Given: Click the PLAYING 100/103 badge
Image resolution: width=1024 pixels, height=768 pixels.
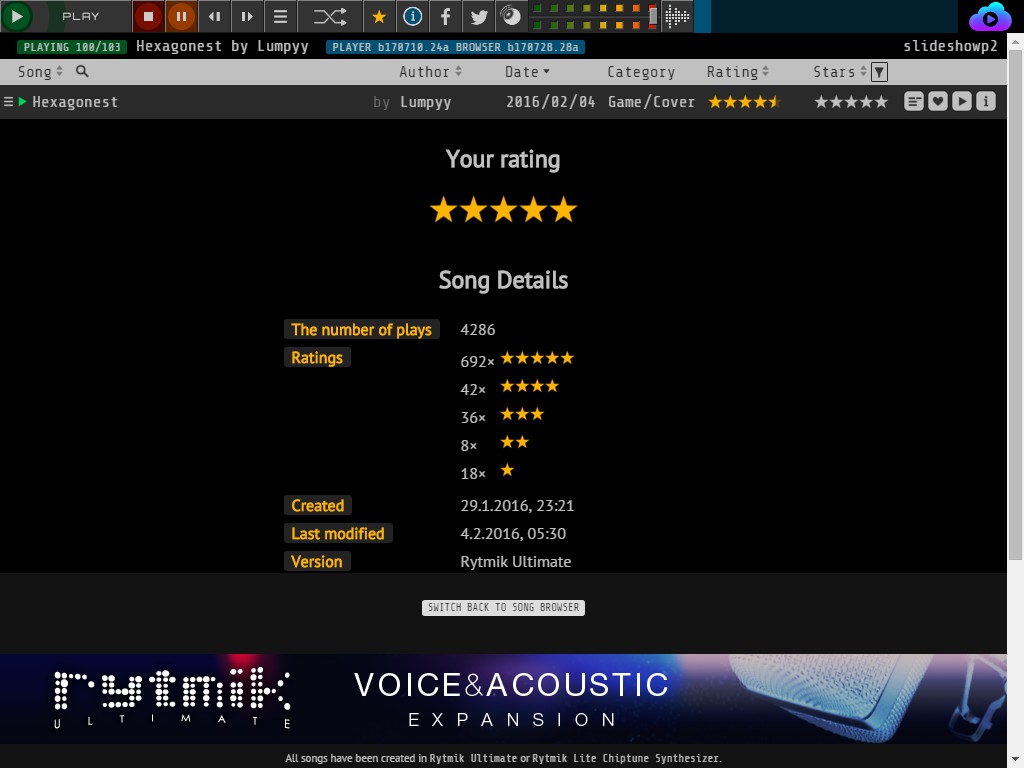Looking at the screenshot, I should tap(72, 47).
